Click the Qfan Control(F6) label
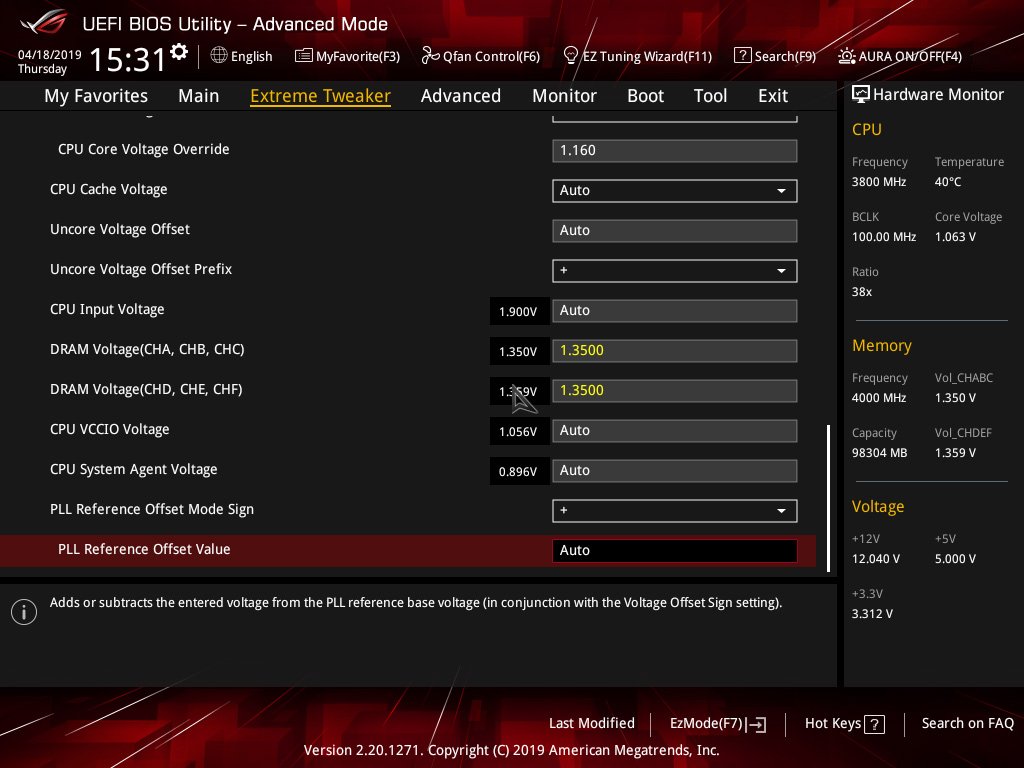The height and width of the screenshot is (768, 1024). [x=491, y=56]
